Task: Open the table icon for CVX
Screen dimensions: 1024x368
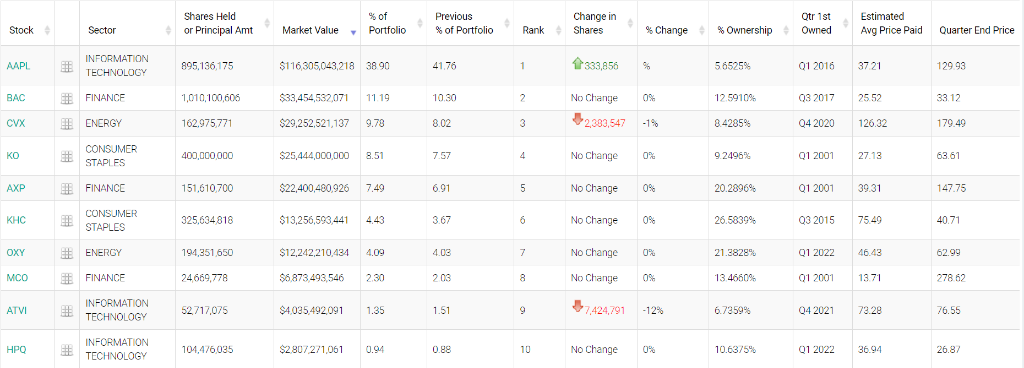Action: coord(67,123)
